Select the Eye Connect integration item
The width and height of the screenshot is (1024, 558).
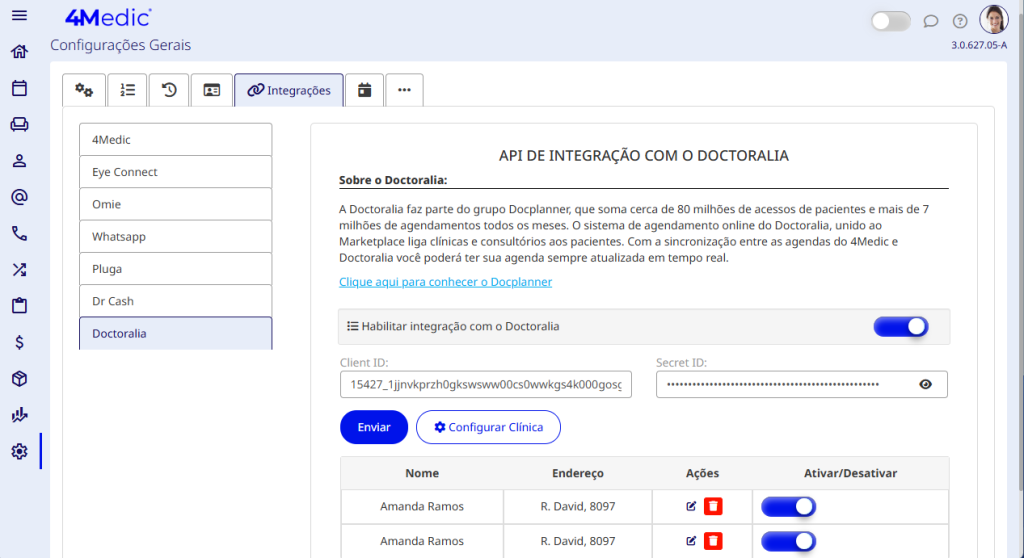176,172
